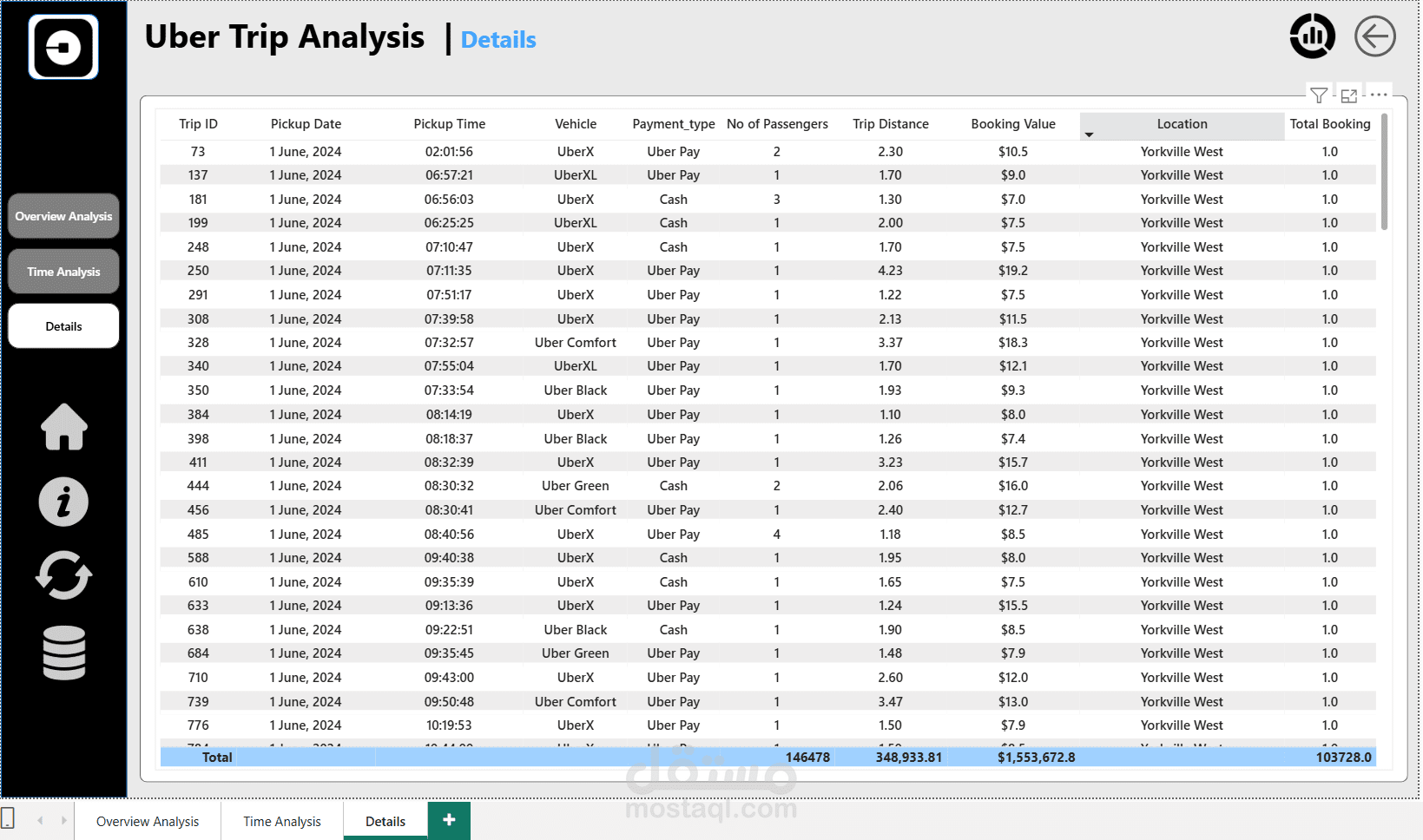This screenshot has width=1423, height=840.
Task: Click Uber Green in trip 444 row
Action: (x=576, y=486)
